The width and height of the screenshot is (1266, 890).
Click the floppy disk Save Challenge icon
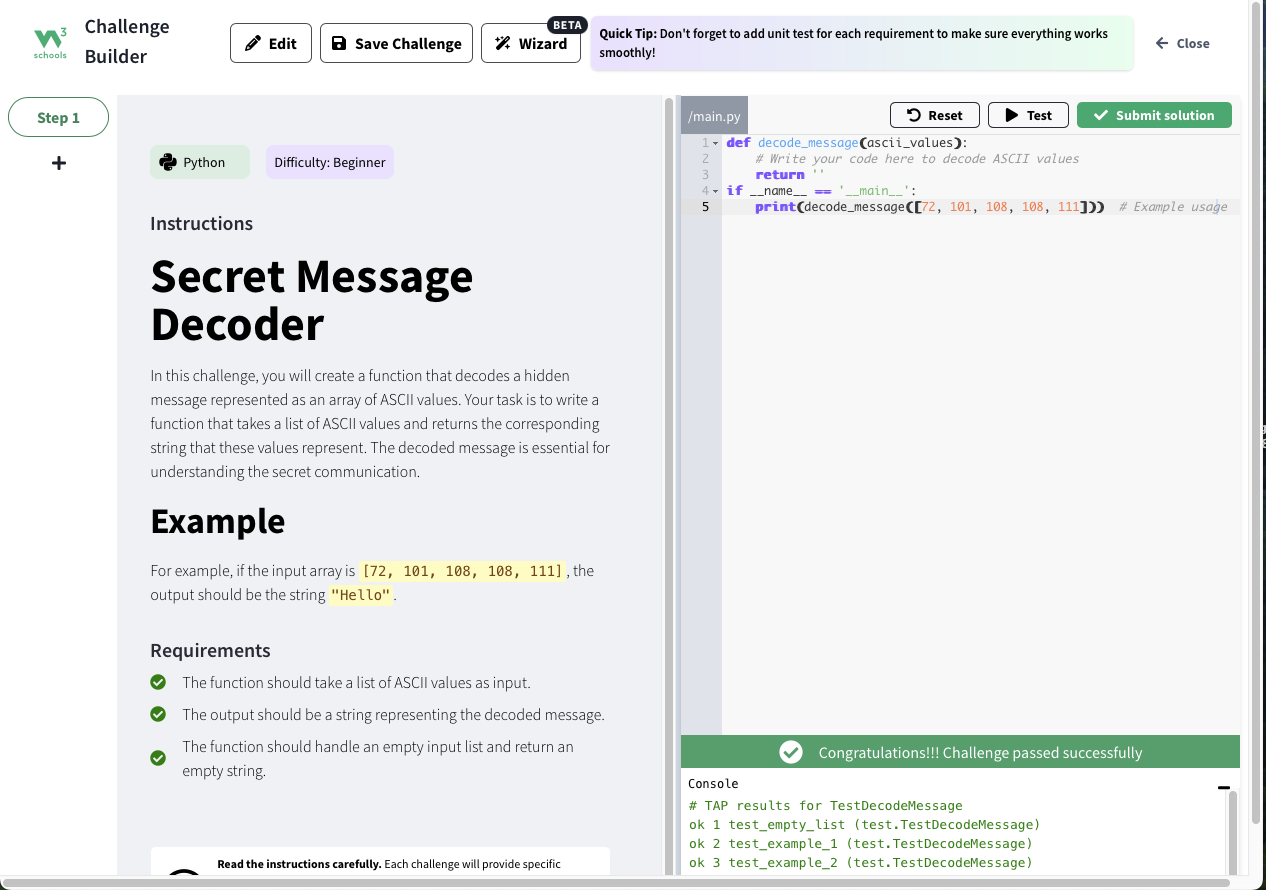(x=339, y=43)
